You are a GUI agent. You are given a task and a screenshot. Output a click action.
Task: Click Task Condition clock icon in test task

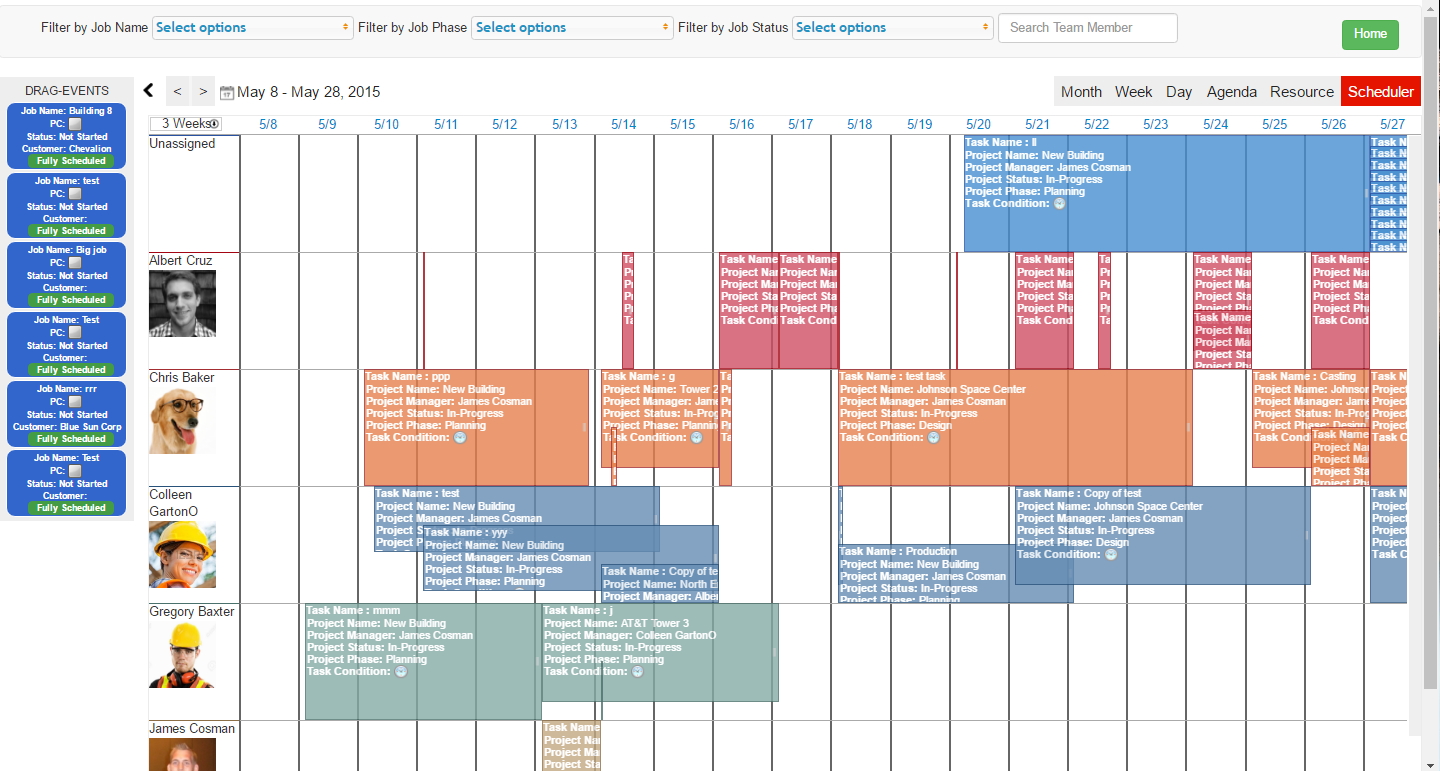coord(934,438)
